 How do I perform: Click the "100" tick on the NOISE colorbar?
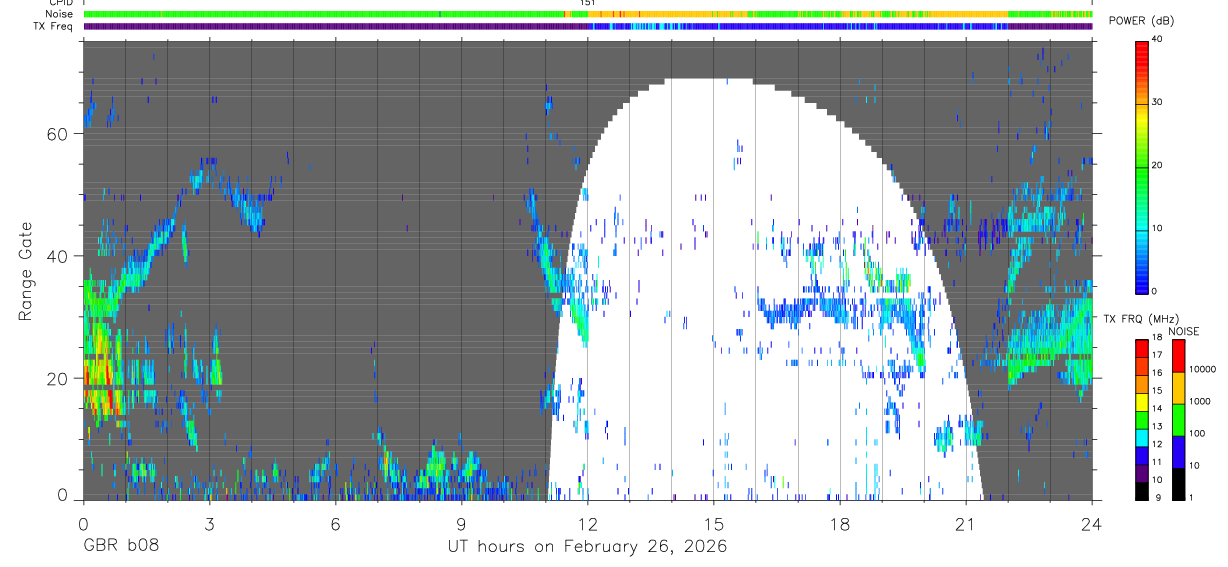(1197, 434)
